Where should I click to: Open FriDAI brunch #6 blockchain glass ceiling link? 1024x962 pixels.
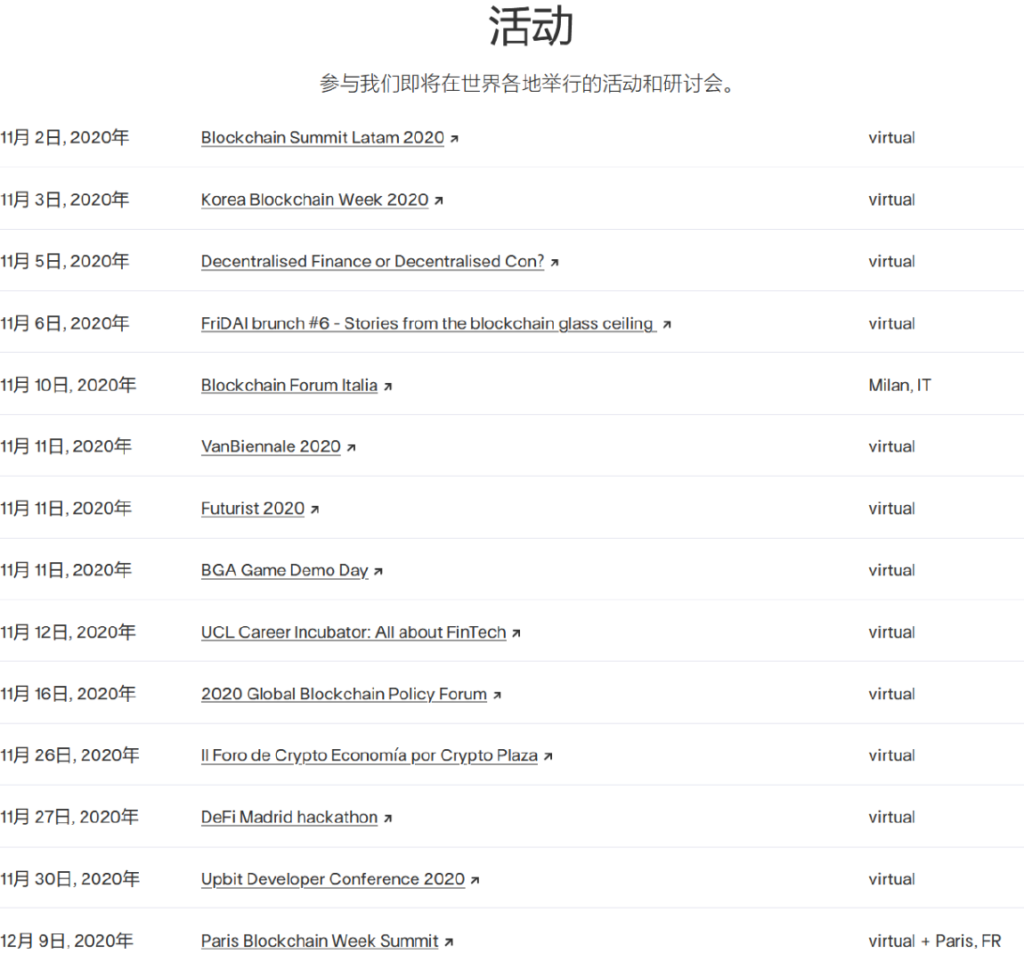tap(428, 323)
